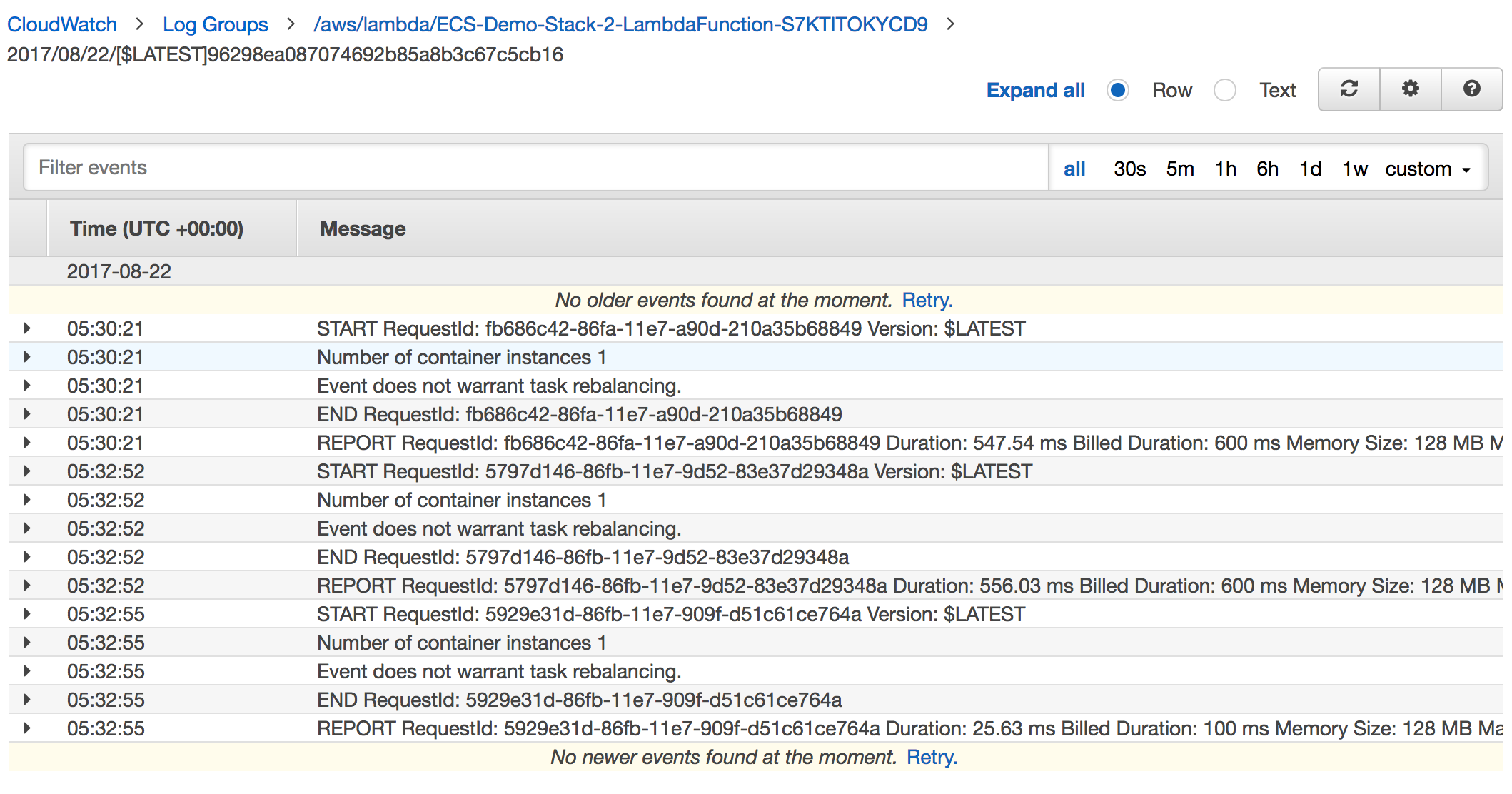This screenshot has width=1512, height=794.
Task: Click the Expand all link
Action: click(x=1035, y=91)
